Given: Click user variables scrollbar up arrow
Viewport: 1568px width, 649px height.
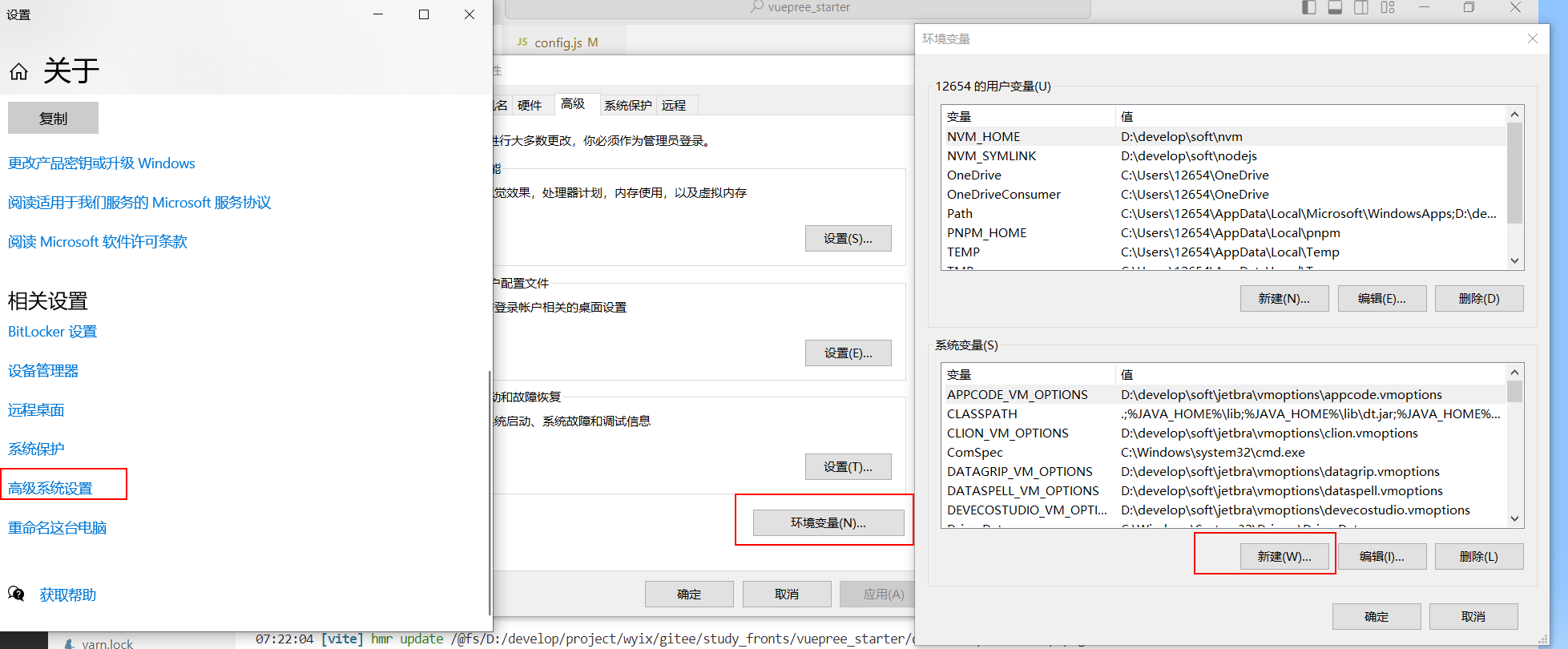Looking at the screenshot, I should coord(1514,115).
